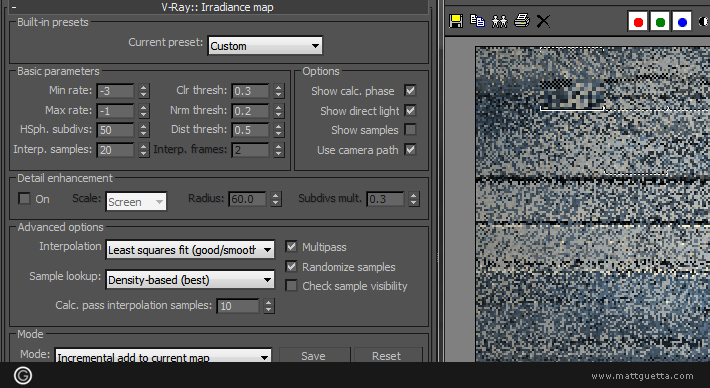Adjust the Radius spinner arrows

pos(276,199)
